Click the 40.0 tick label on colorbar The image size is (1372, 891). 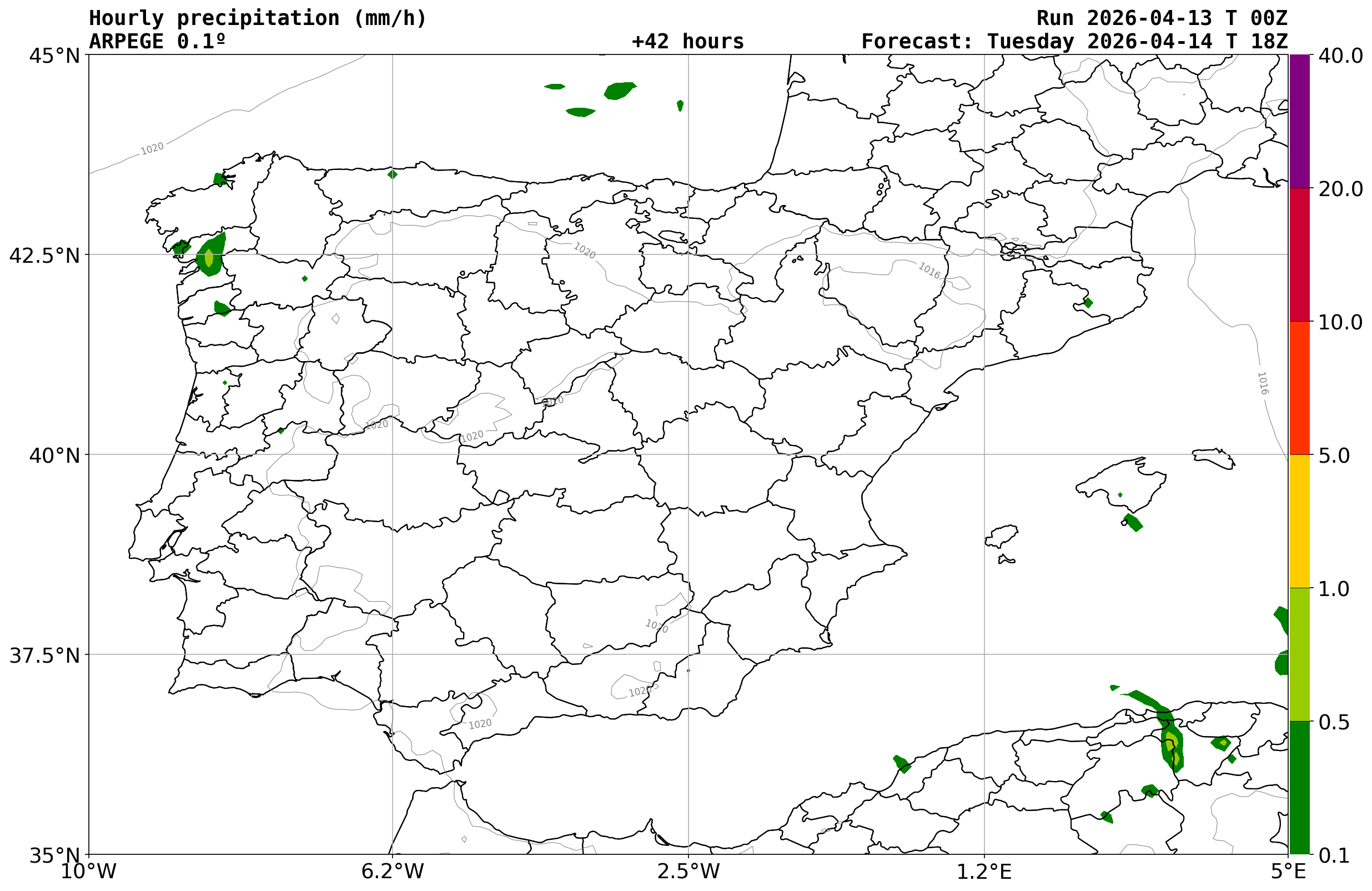click(x=1340, y=56)
